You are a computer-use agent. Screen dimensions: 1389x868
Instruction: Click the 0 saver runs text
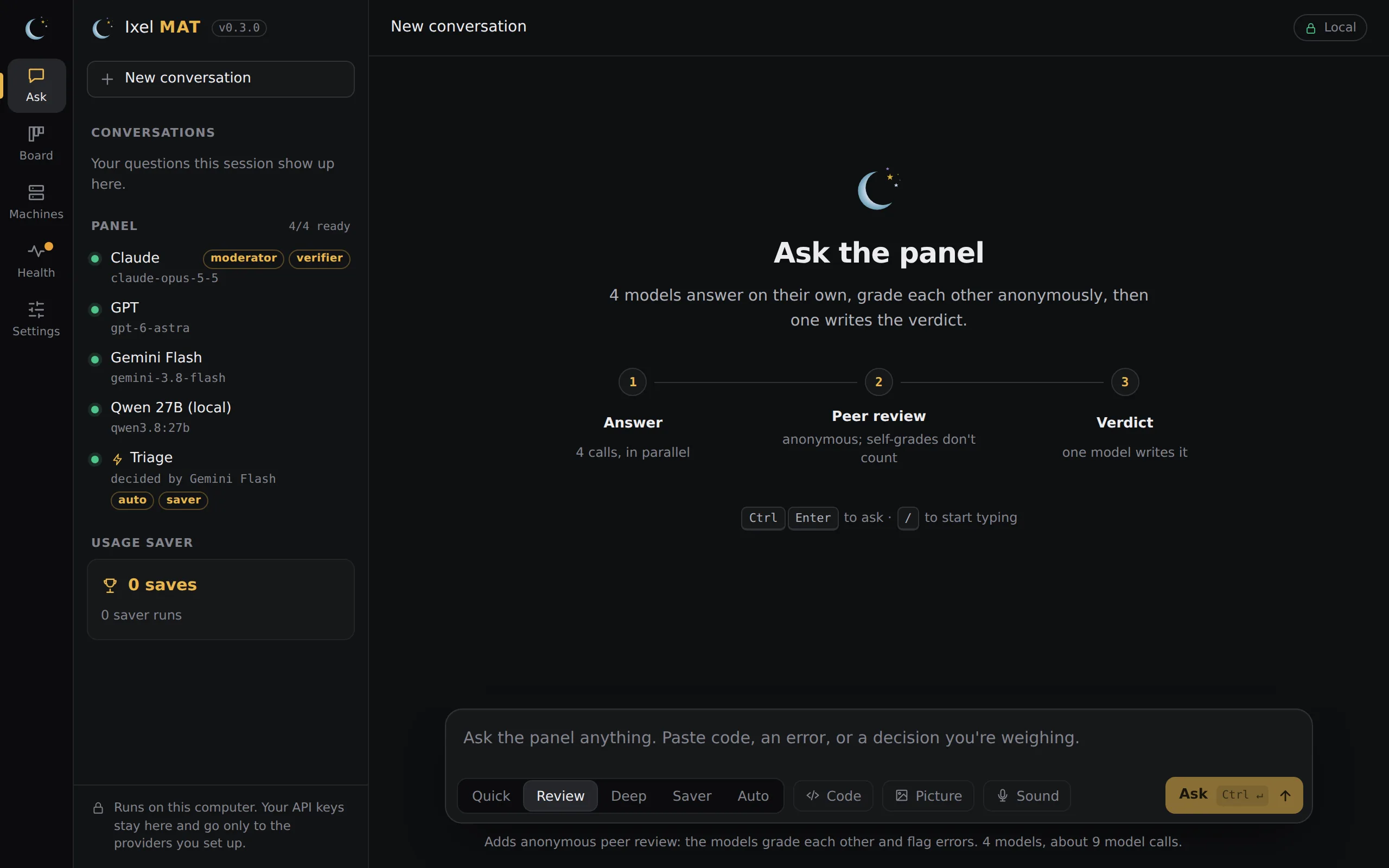click(x=141, y=615)
